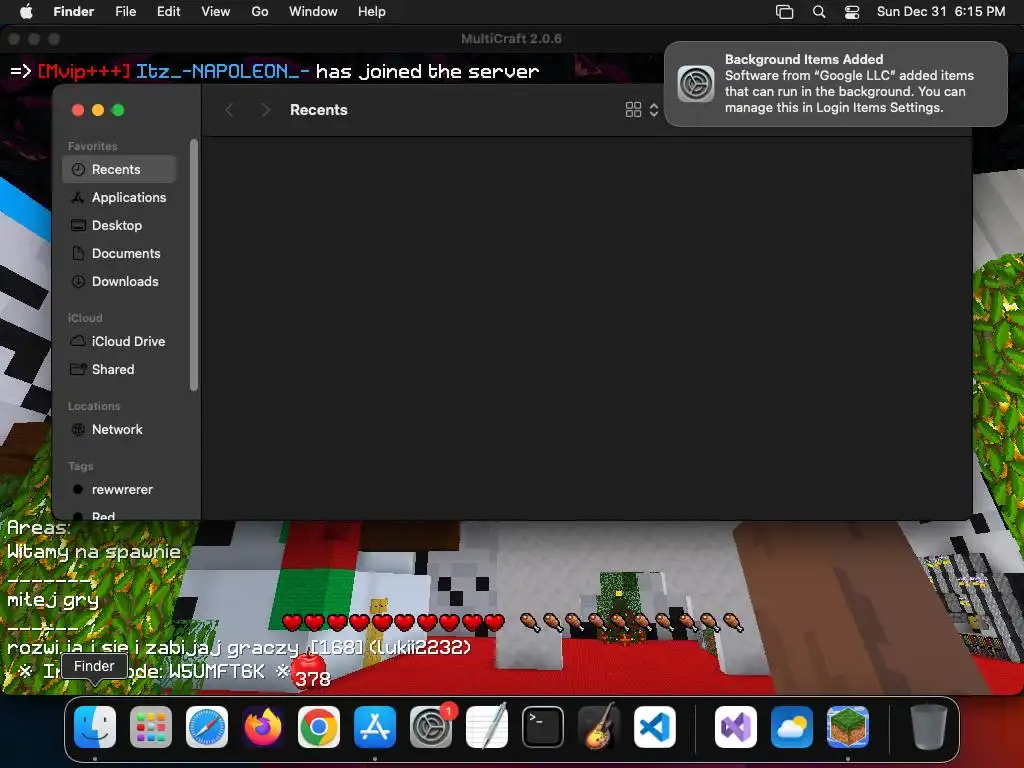The image size is (1024, 768).
Task: Select Downloads in the sidebar
Action: pyautogui.click(x=120, y=281)
